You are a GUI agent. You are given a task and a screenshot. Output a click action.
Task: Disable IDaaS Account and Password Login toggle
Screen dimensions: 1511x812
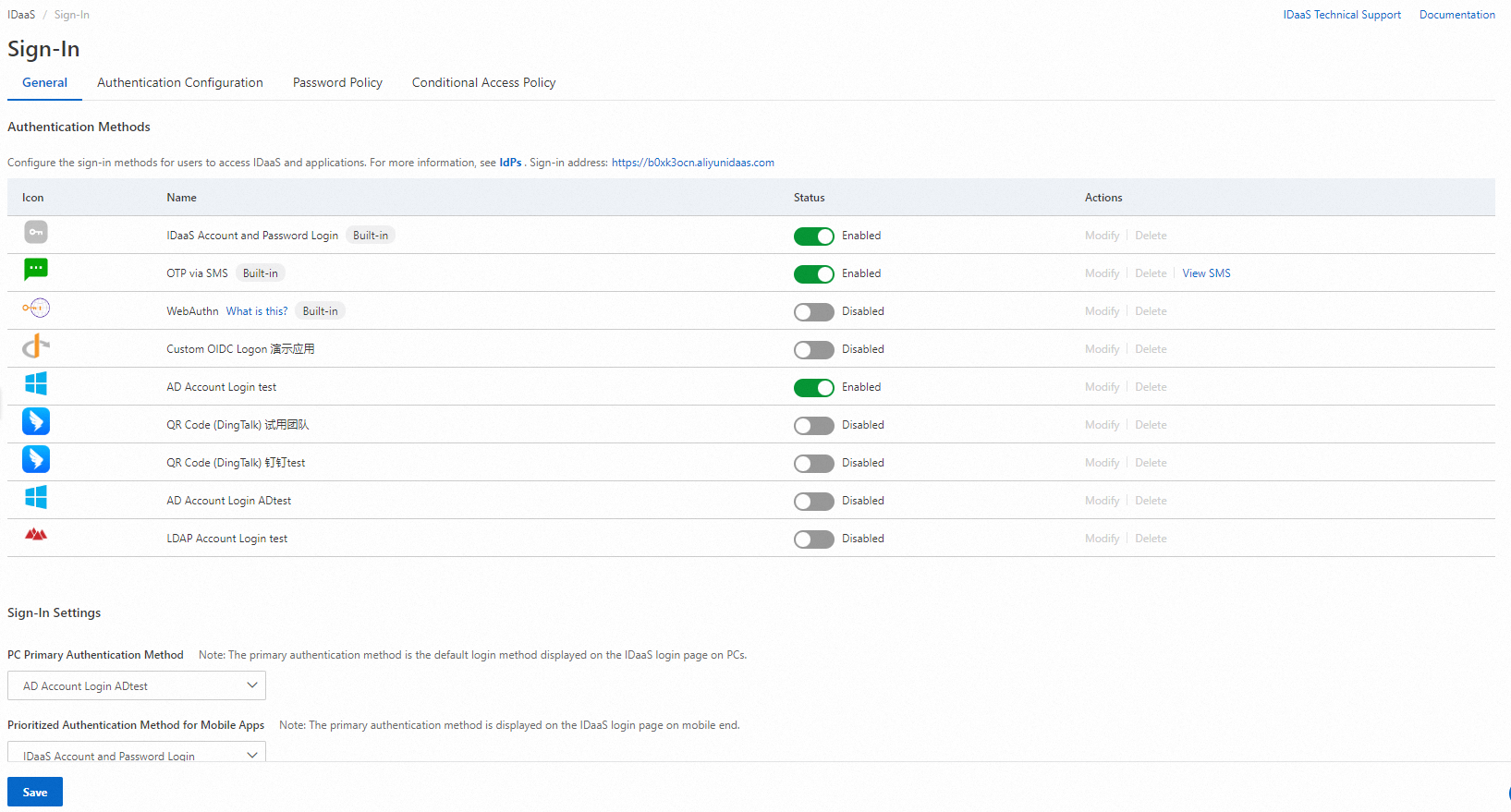coord(814,236)
